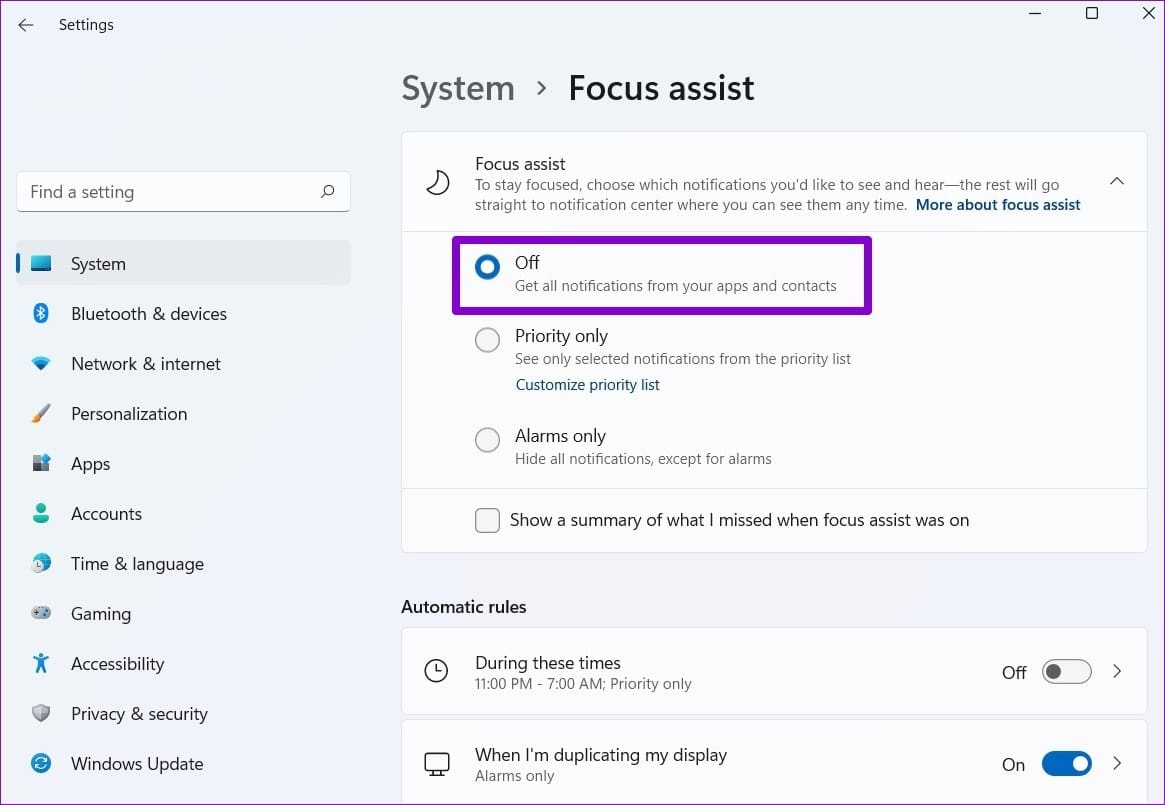Click the Bluetooth & devices icon

click(x=41, y=313)
